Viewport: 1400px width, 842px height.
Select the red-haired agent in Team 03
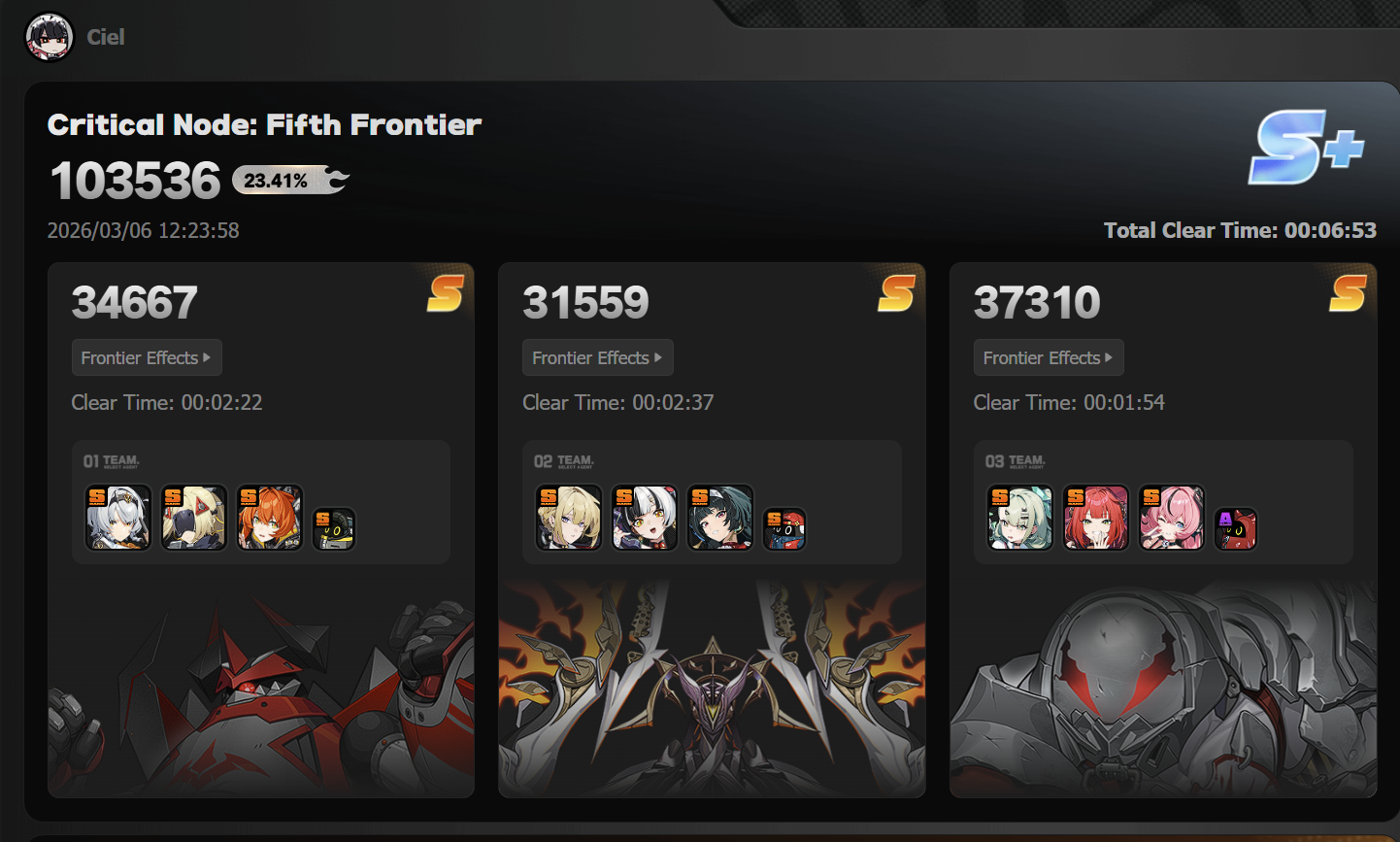point(1096,518)
